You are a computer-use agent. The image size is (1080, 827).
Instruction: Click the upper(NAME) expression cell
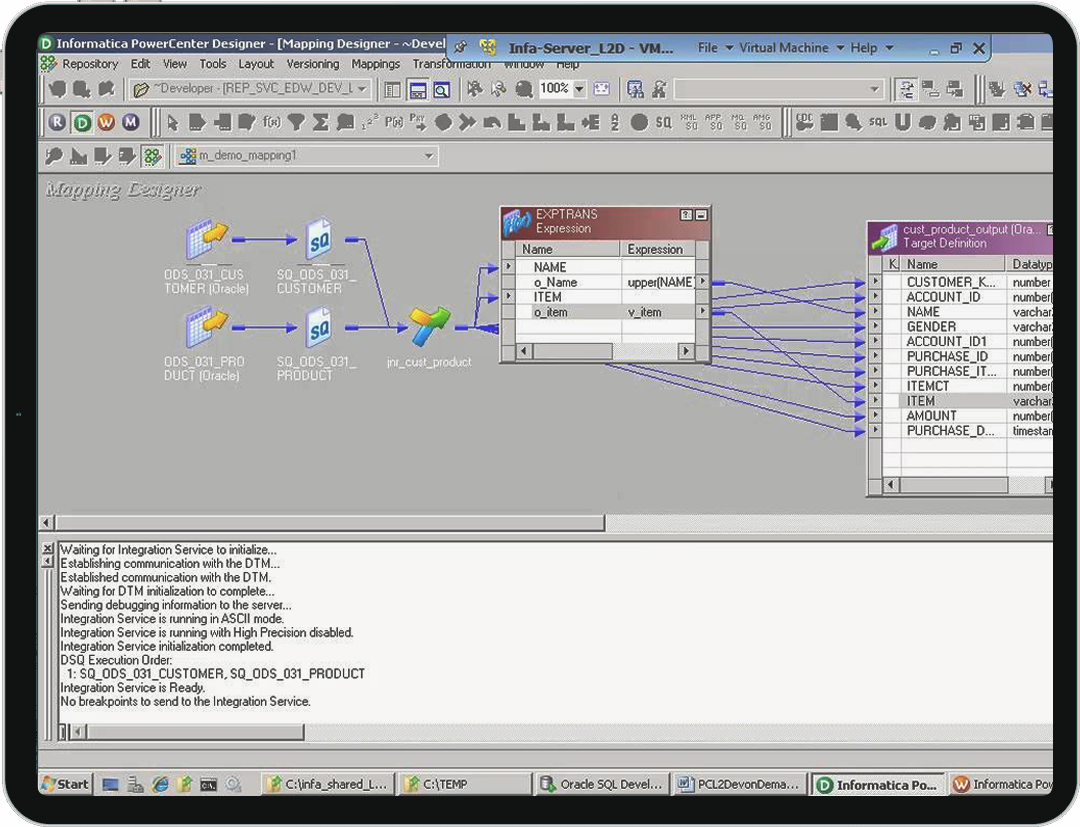coord(660,282)
